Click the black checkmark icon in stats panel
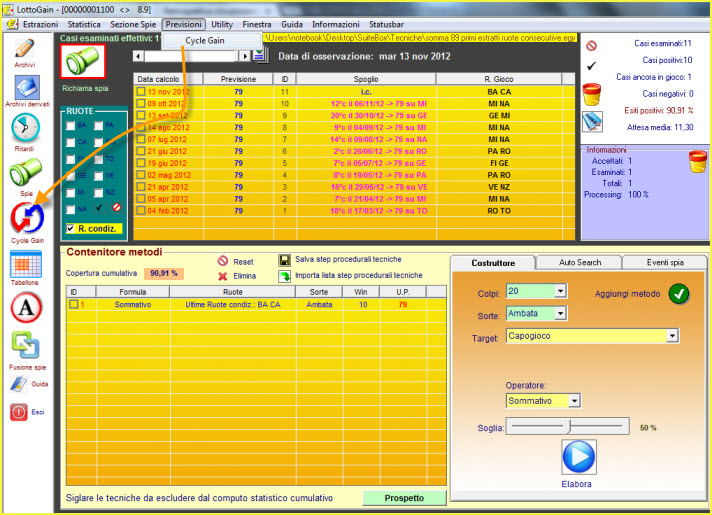The image size is (712, 515). point(591,66)
